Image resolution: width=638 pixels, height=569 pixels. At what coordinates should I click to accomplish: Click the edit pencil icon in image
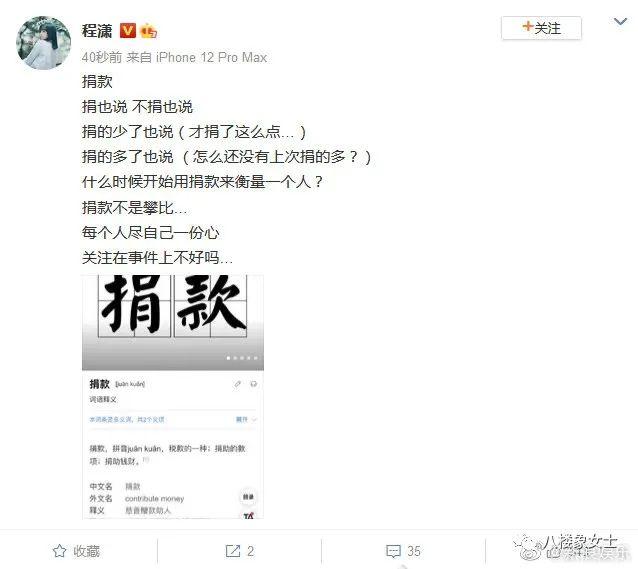tap(238, 384)
